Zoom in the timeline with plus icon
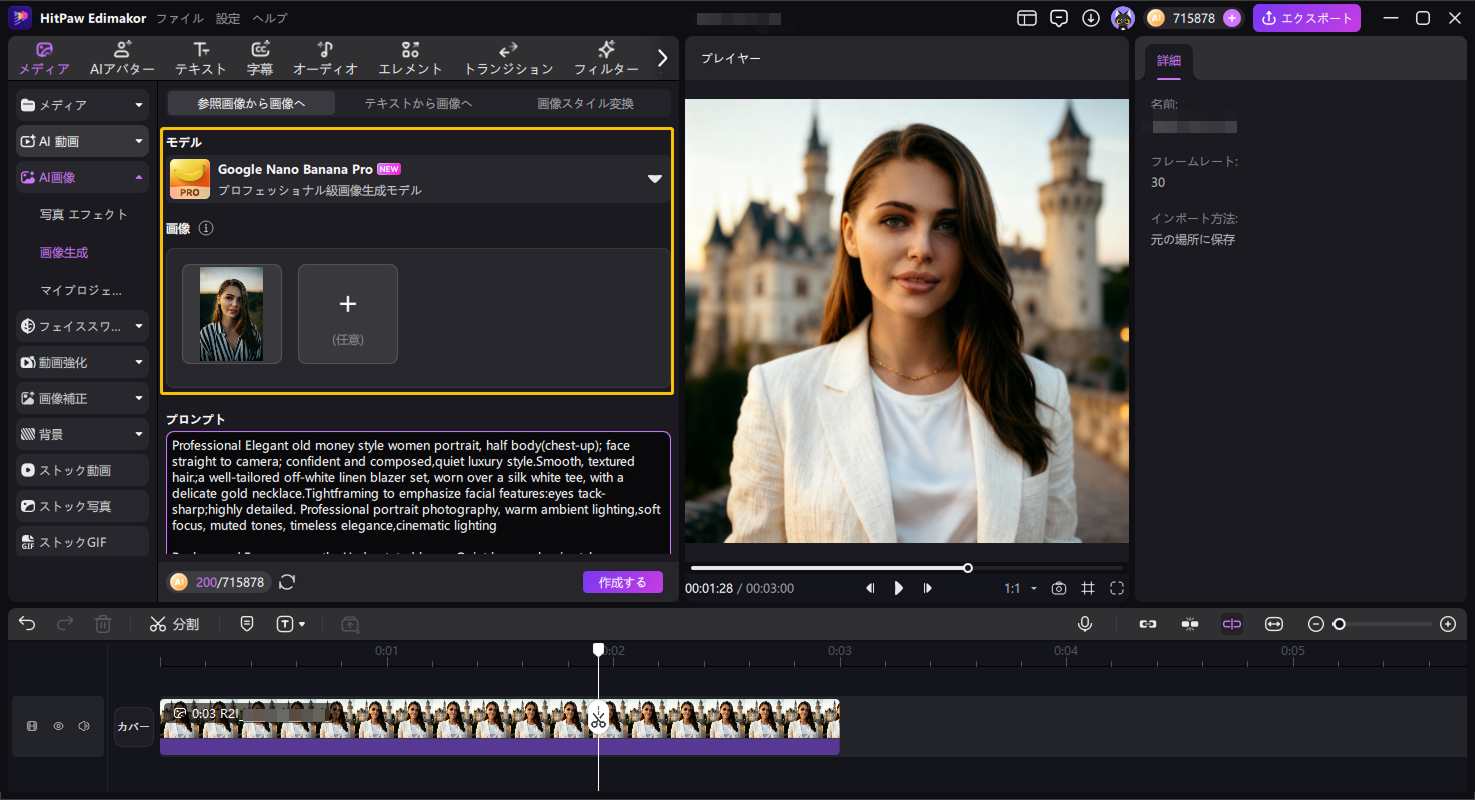The image size is (1475, 800). 1448,624
